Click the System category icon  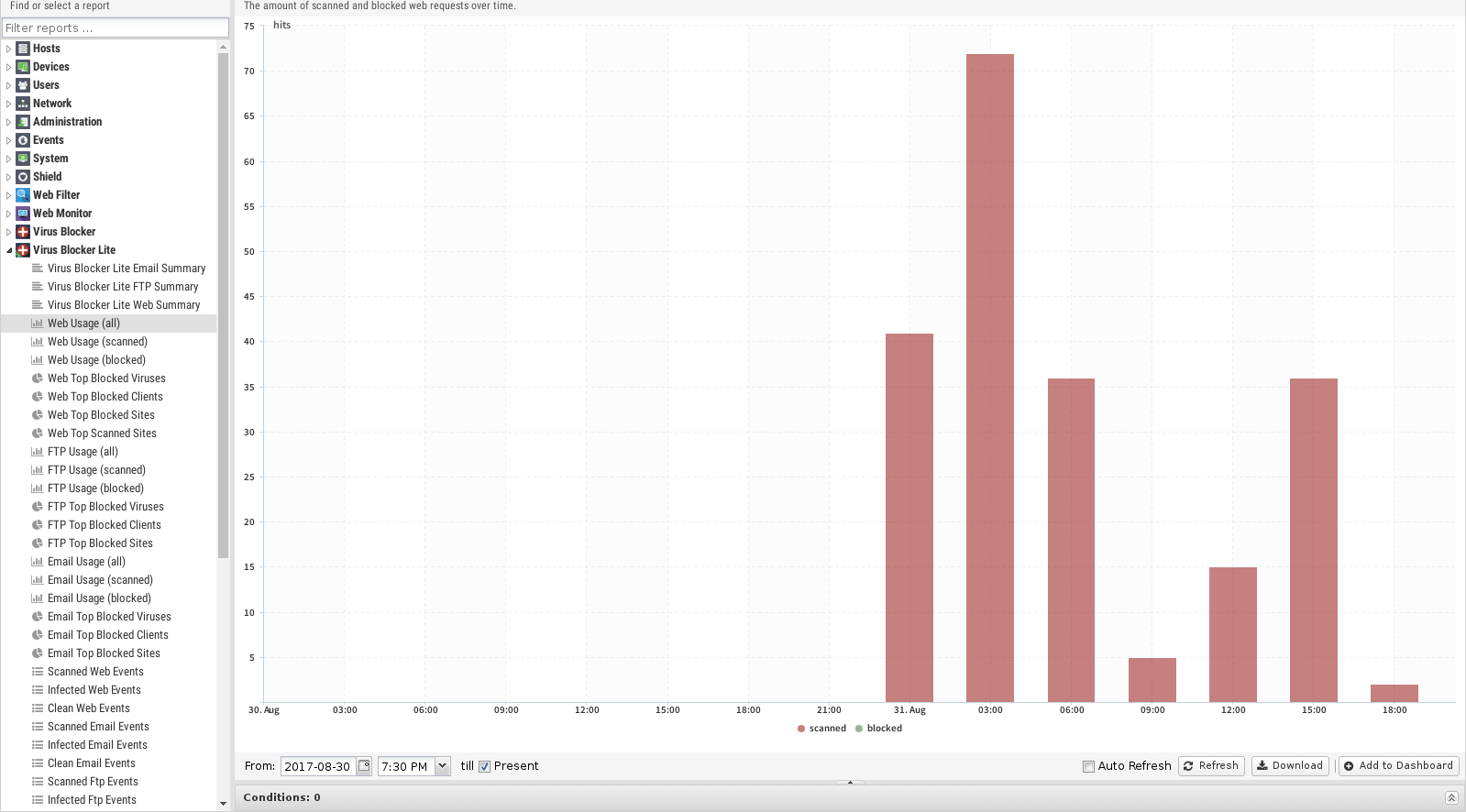[23, 159]
